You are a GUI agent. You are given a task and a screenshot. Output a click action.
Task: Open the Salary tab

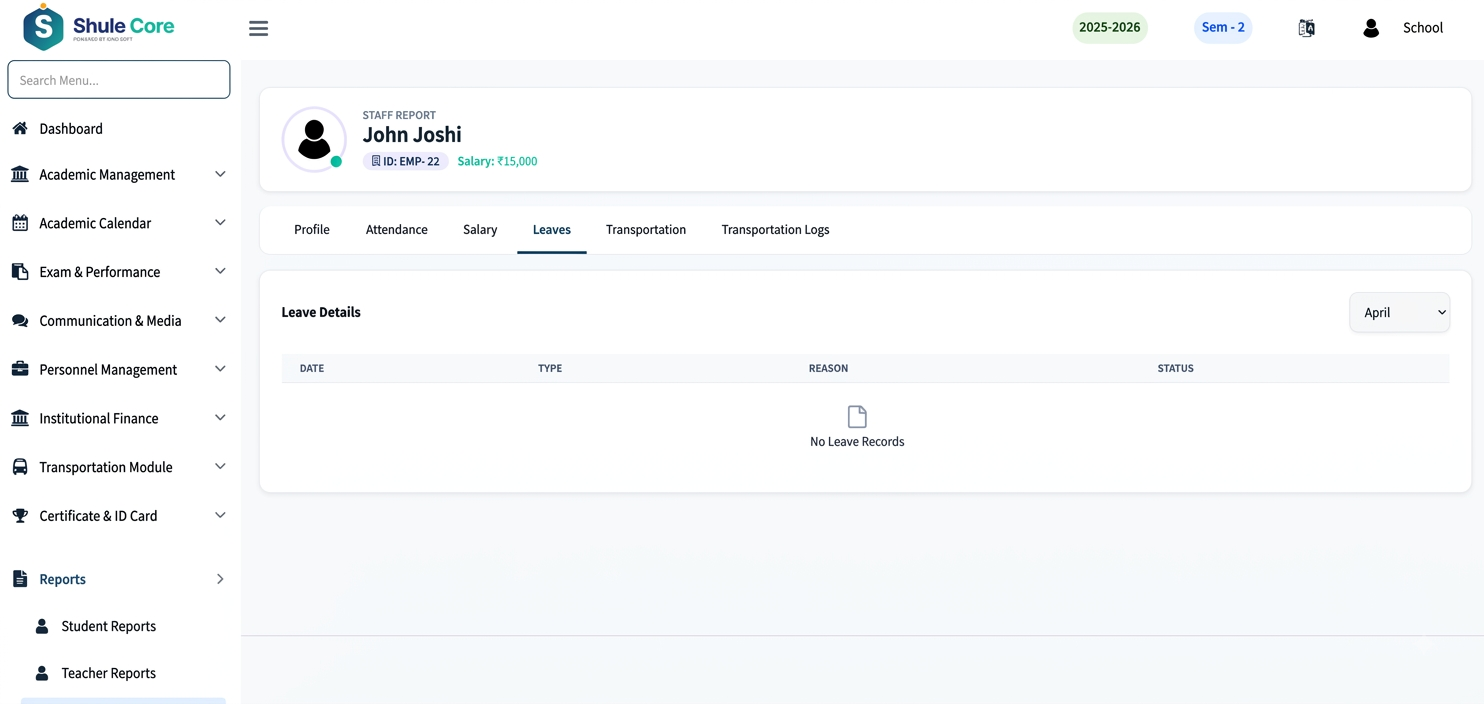[x=480, y=230]
